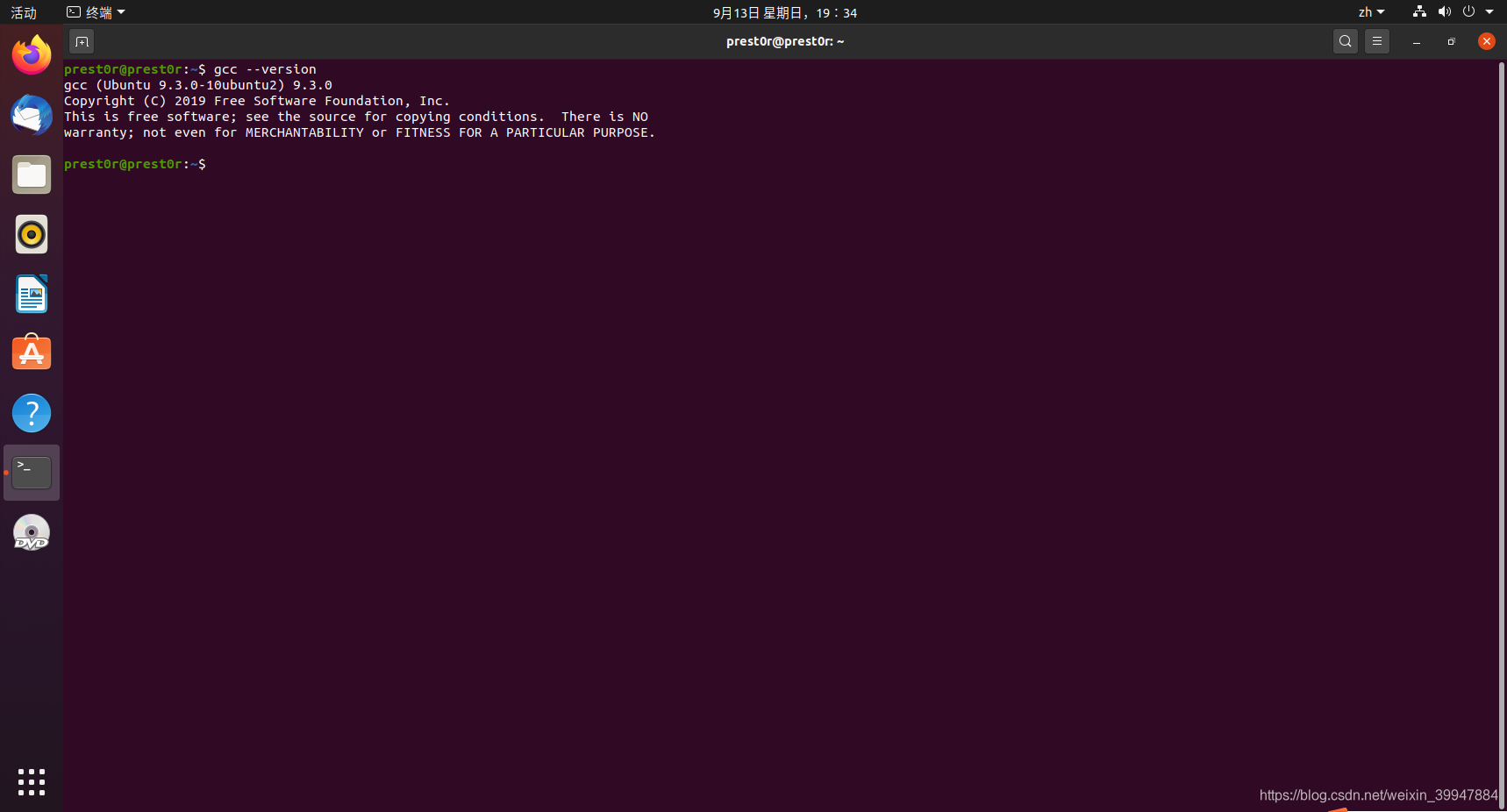1507x812 pixels.
Task: Click the volume icon in top bar
Action: pyautogui.click(x=1444, y=11)
